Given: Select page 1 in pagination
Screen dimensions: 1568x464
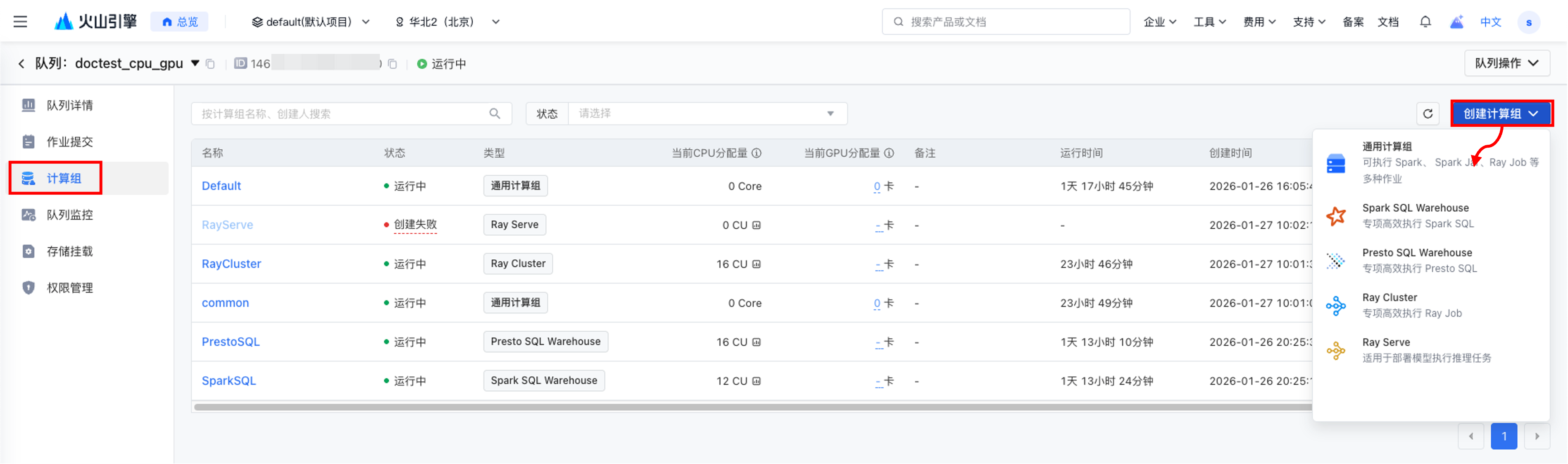Looking at the screenshot, I should [1504, 437].
